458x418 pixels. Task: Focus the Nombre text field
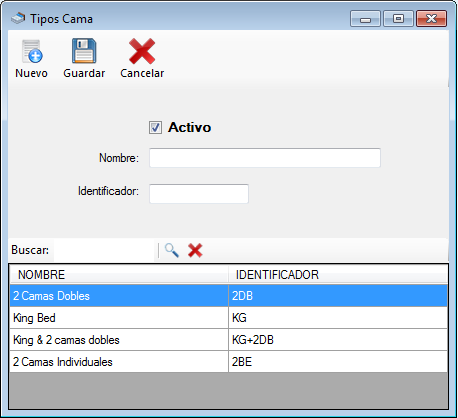click(x=265, y=158)
